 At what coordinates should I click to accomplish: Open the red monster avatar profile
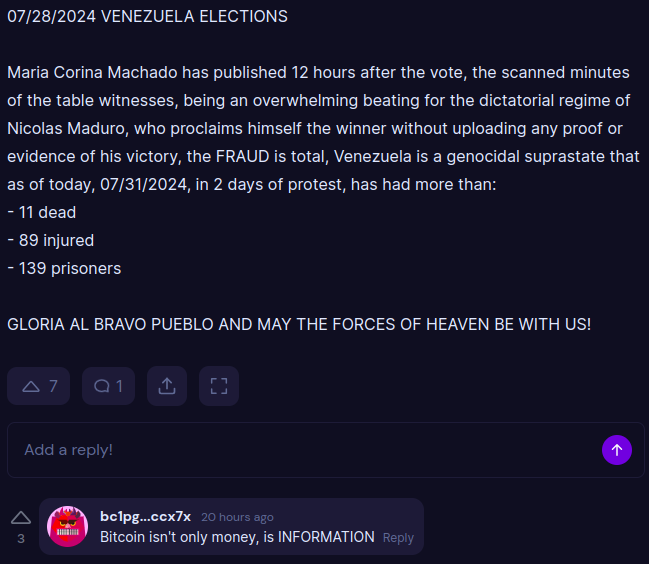(x=67, y=526)
